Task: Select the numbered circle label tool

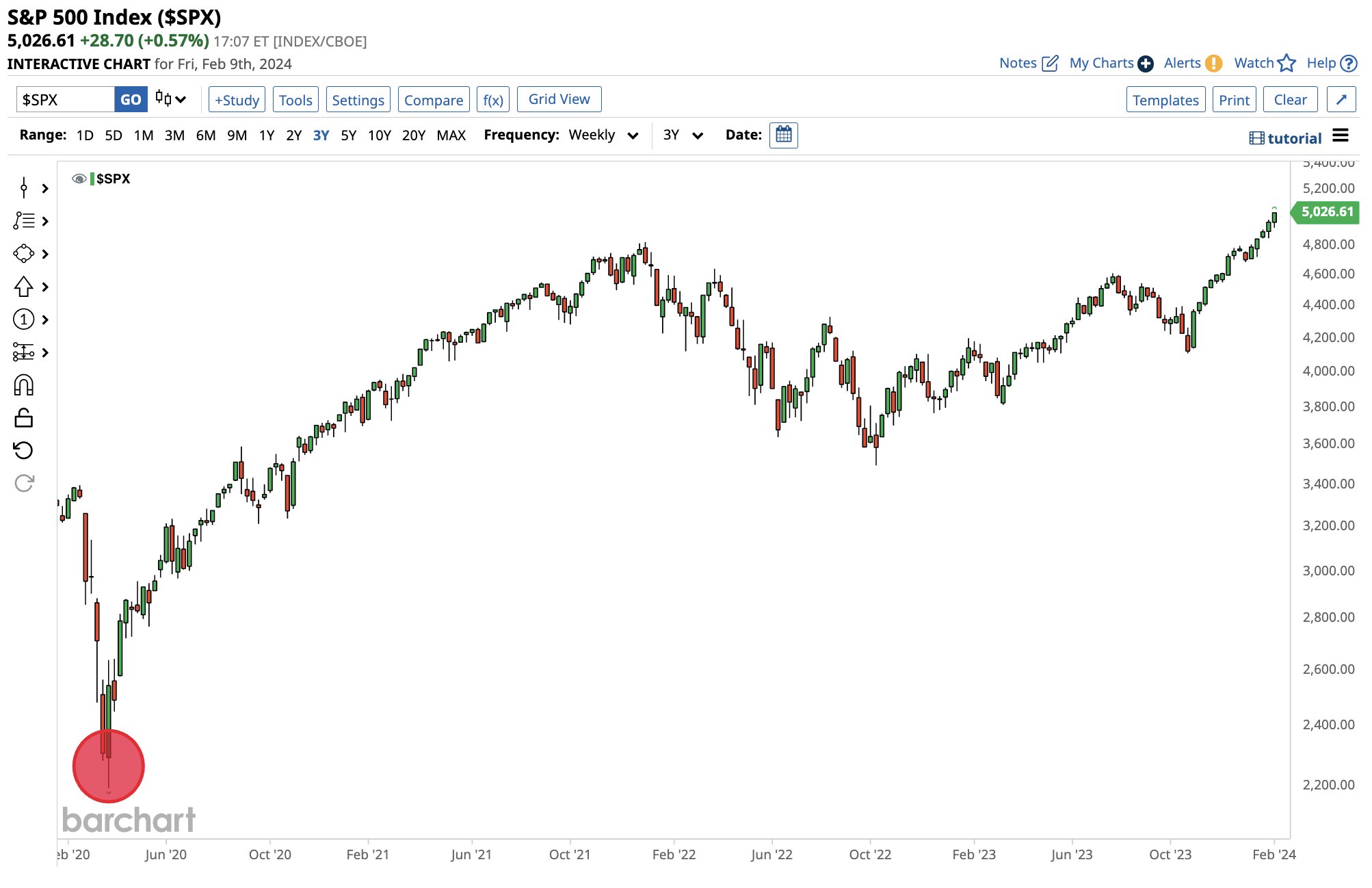Action: click(x=24, y=319)
